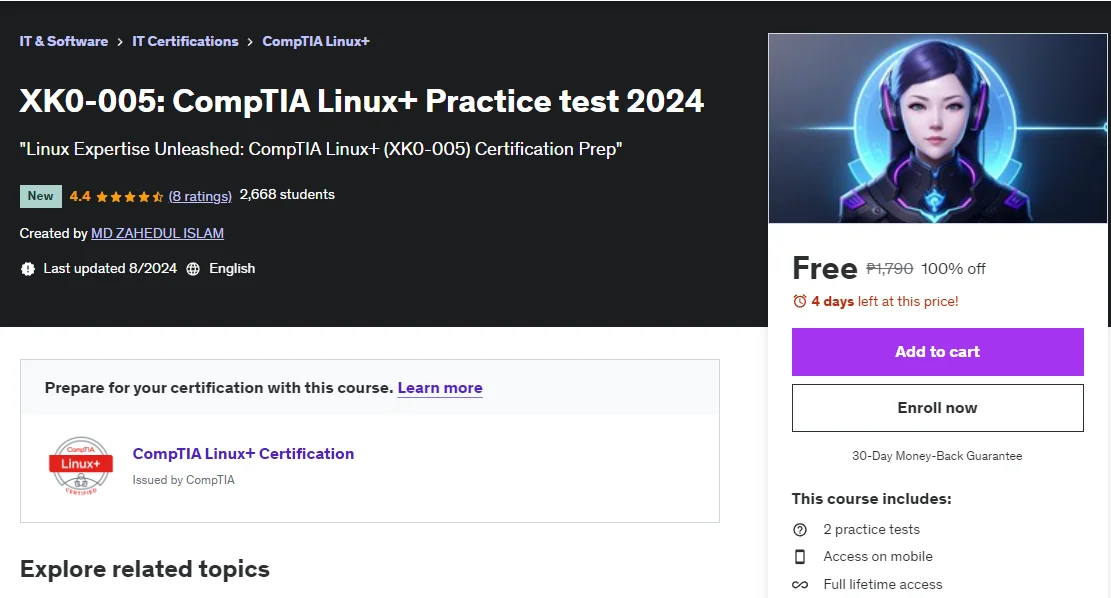Open the CompTIA Linux+ Certification link
Image resolution: width=1111 pixels, height=598 pixels.
click(x=243, y=453)
